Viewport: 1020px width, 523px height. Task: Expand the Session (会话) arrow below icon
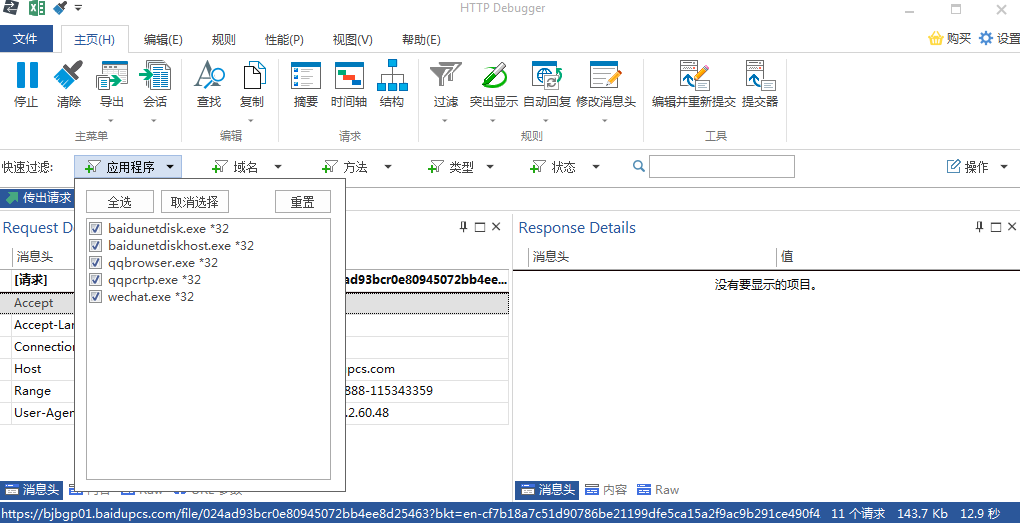[154, 120]
